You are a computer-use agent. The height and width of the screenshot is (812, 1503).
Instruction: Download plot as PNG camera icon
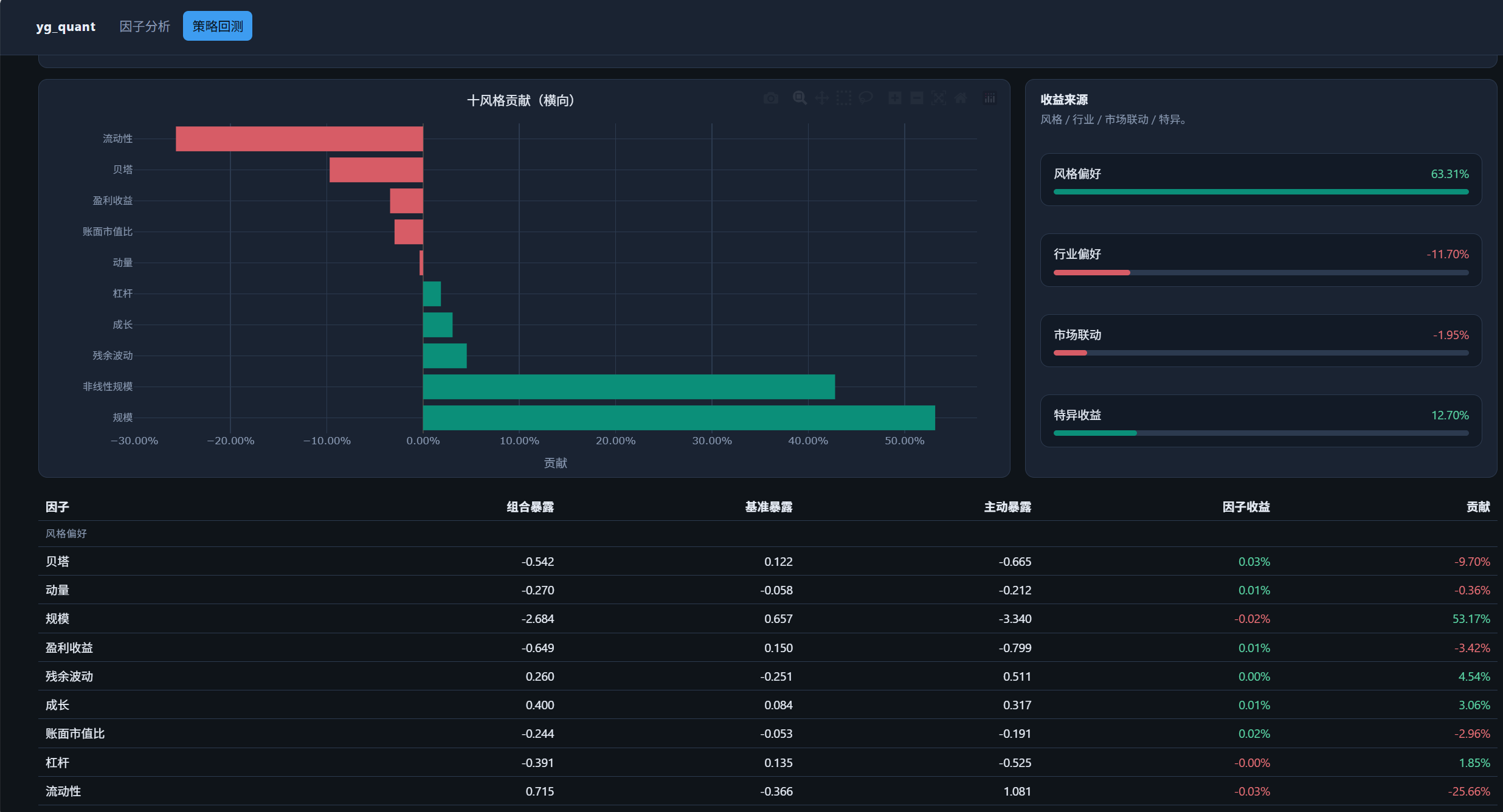tap(770, 98)
